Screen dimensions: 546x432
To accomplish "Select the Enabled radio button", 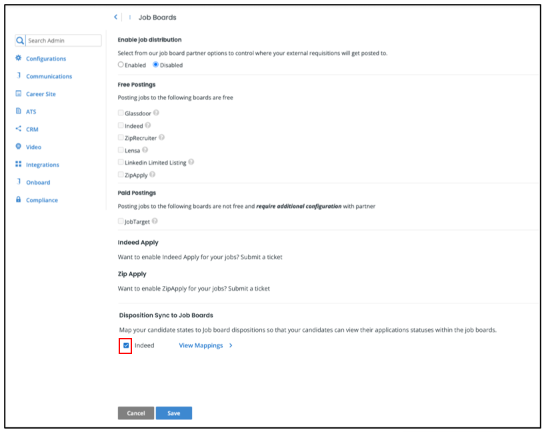I will 121,64.
